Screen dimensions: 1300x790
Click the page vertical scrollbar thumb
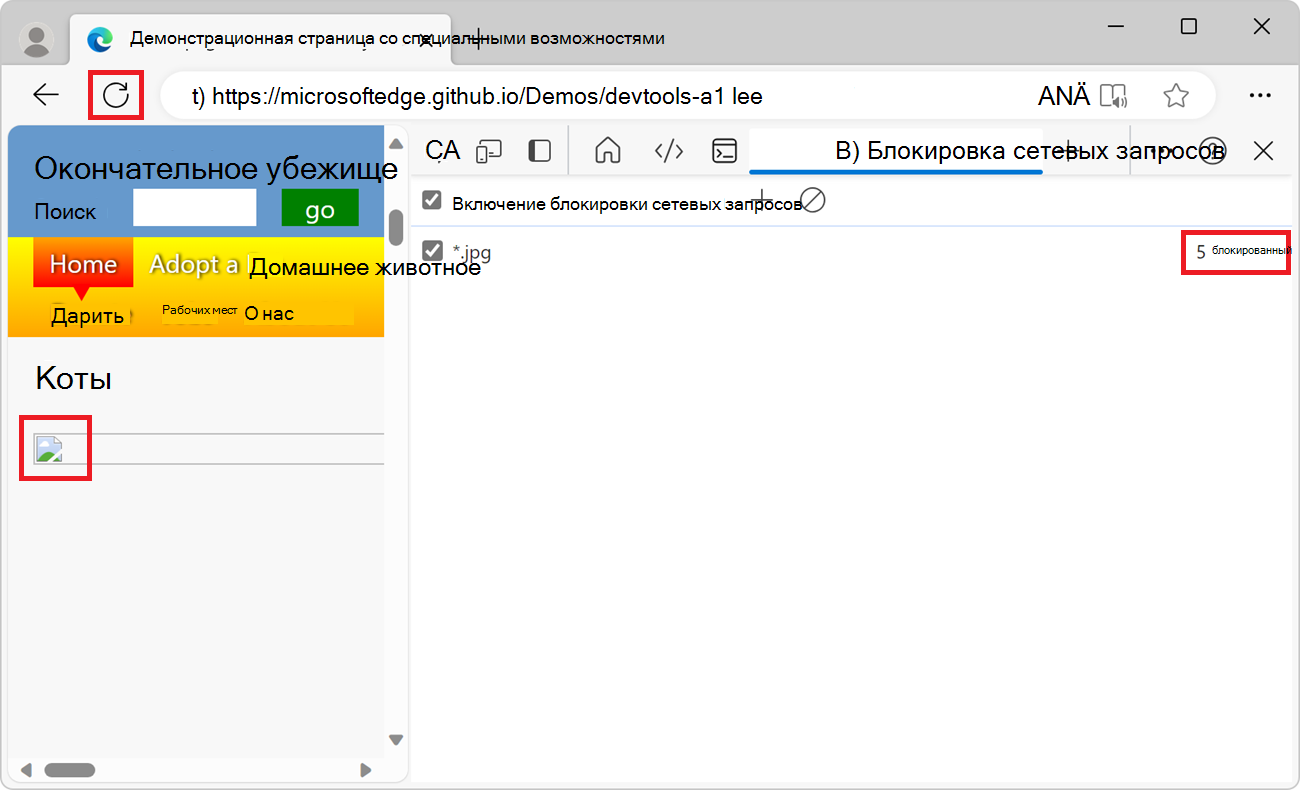pyautogui.click(x=396, y=227)
